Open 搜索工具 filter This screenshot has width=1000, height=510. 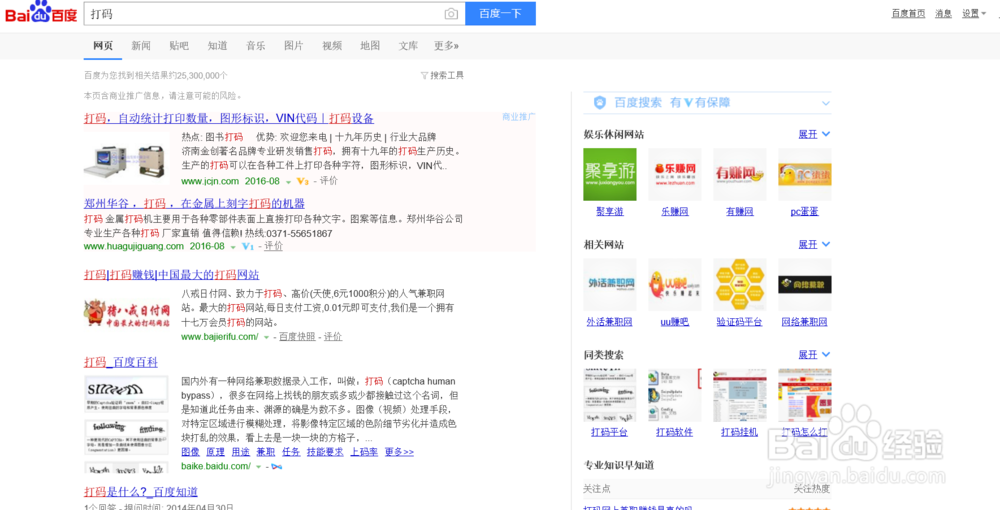click(443, 75)
